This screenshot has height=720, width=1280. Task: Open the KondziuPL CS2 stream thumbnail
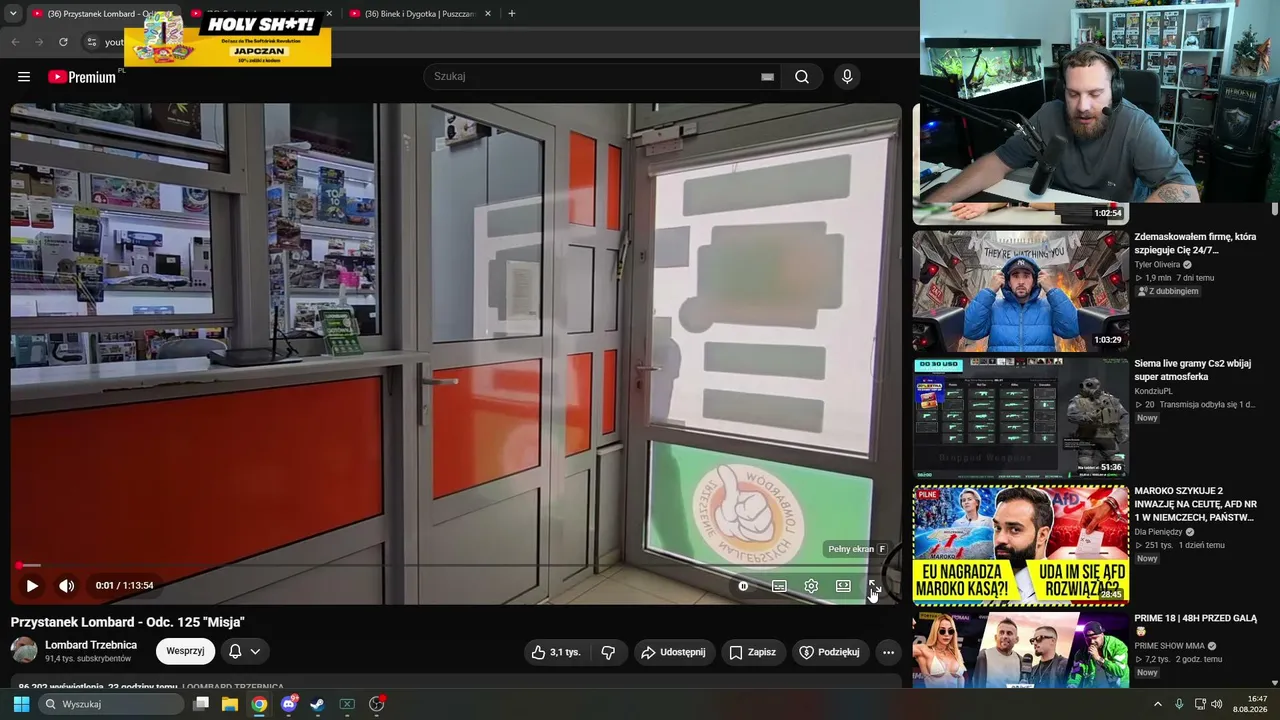pos(1021,418)
